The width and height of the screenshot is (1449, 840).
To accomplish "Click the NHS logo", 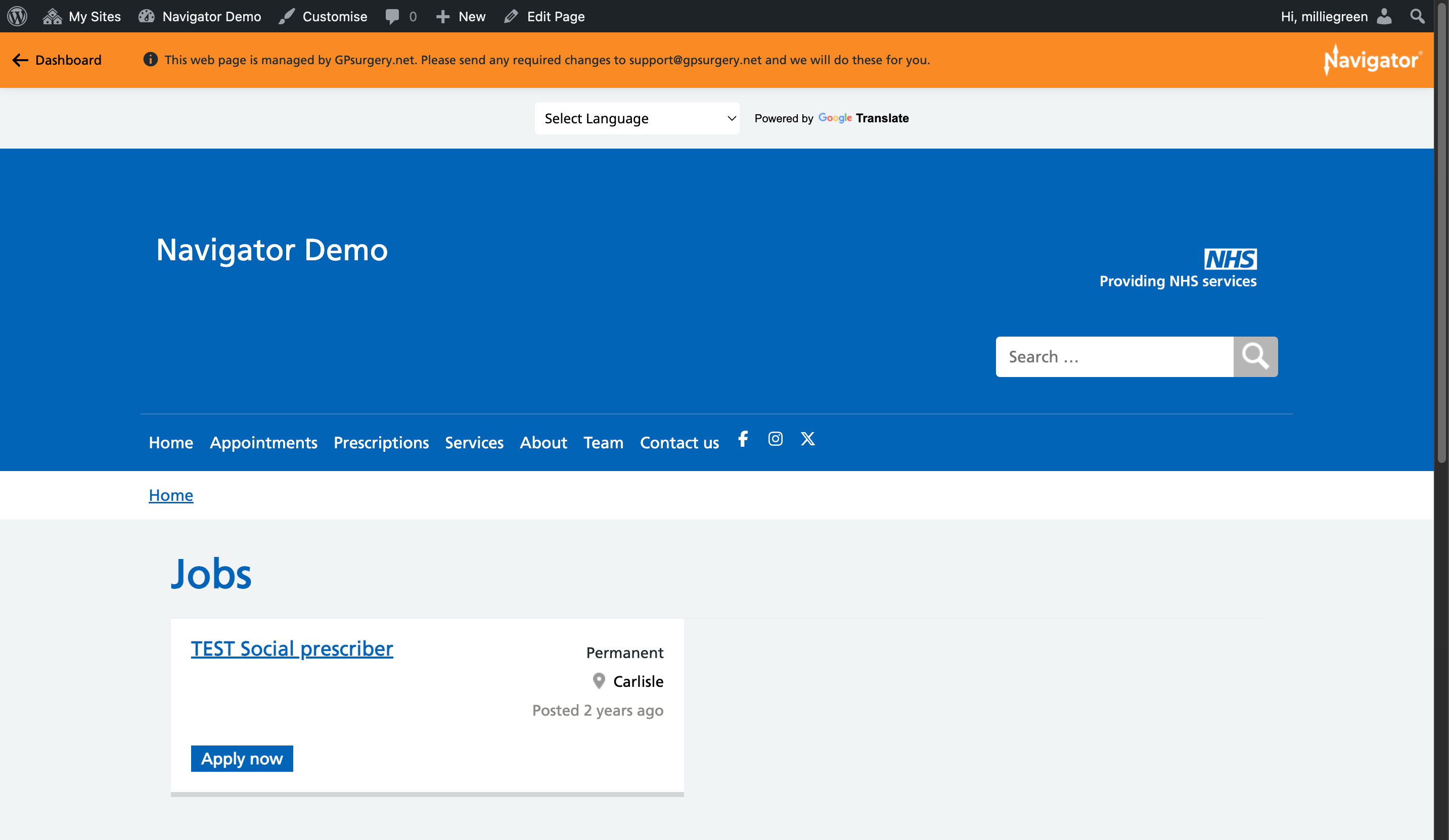I will [x=1231, y=259].
